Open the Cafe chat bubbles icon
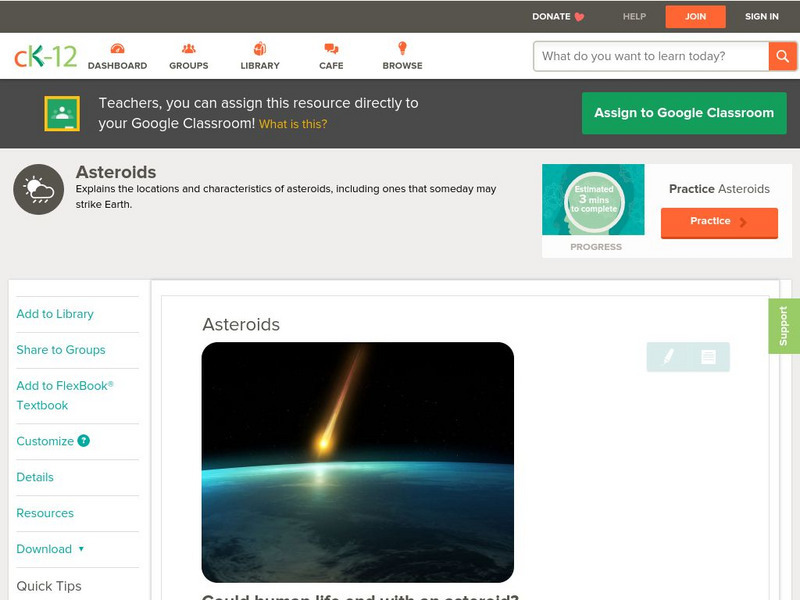This screenshot has width=800, height=600. [x=331, y=48]
